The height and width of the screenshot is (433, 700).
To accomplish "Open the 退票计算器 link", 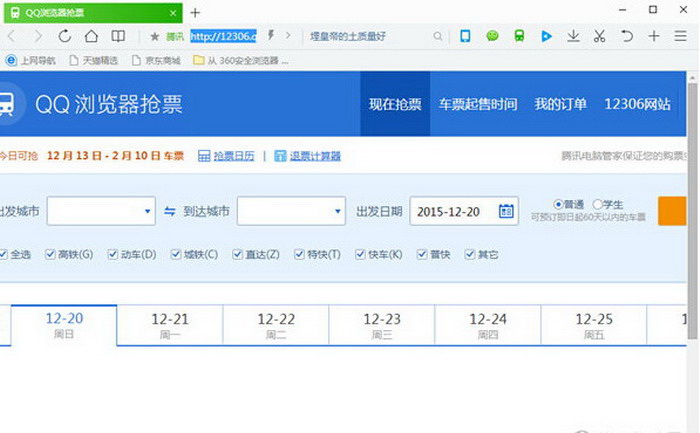I will tap(315, 156).
